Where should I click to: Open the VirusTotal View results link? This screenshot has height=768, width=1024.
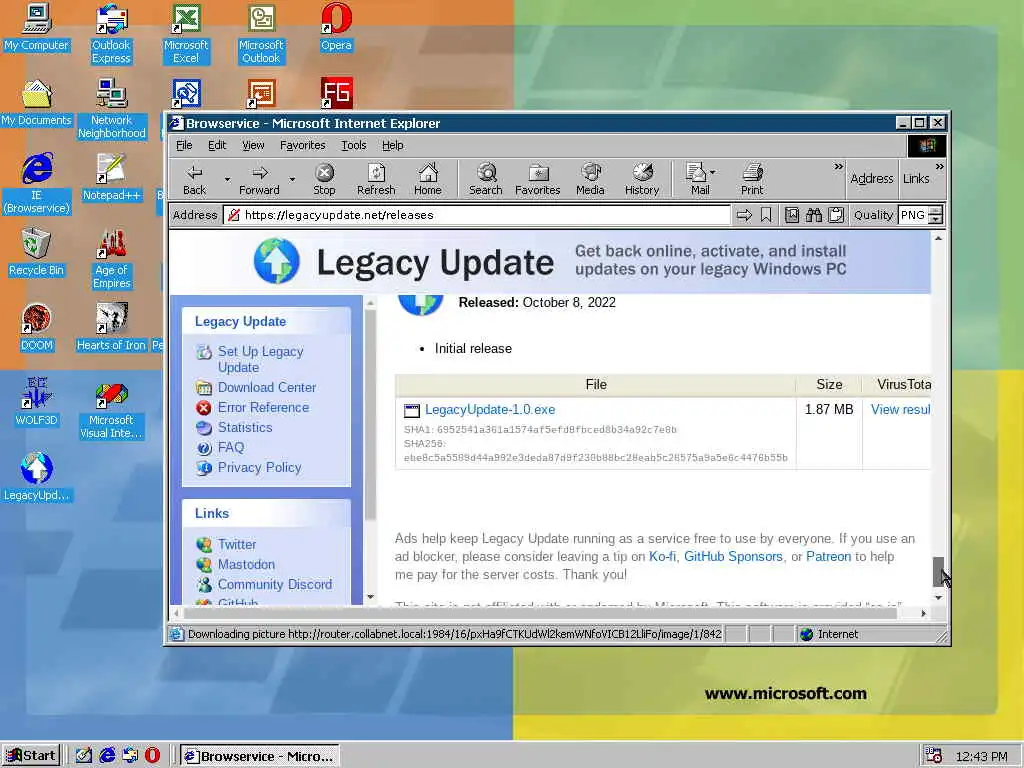[901, 409]
